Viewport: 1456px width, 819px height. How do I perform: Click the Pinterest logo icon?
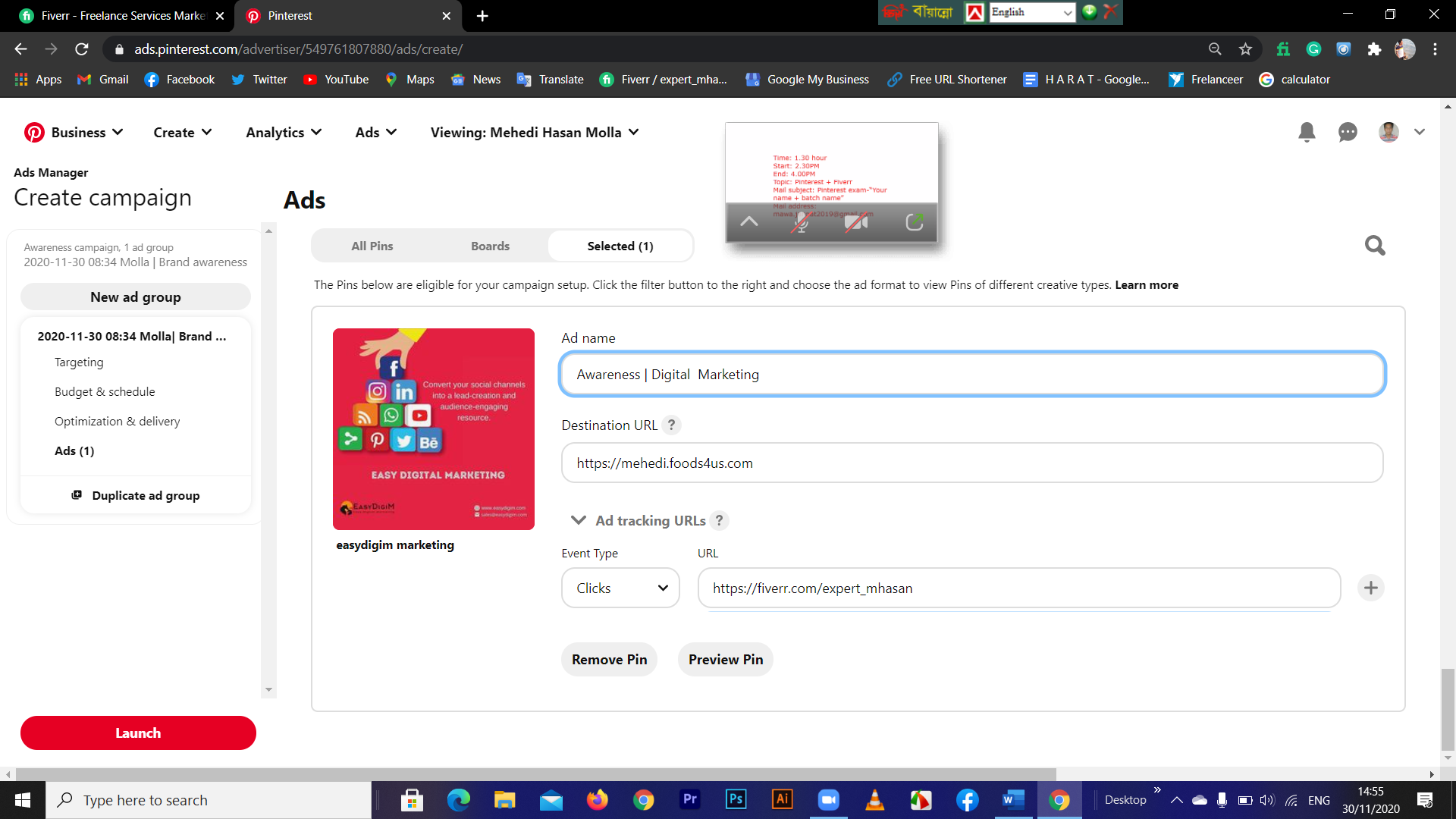point(34,133)
